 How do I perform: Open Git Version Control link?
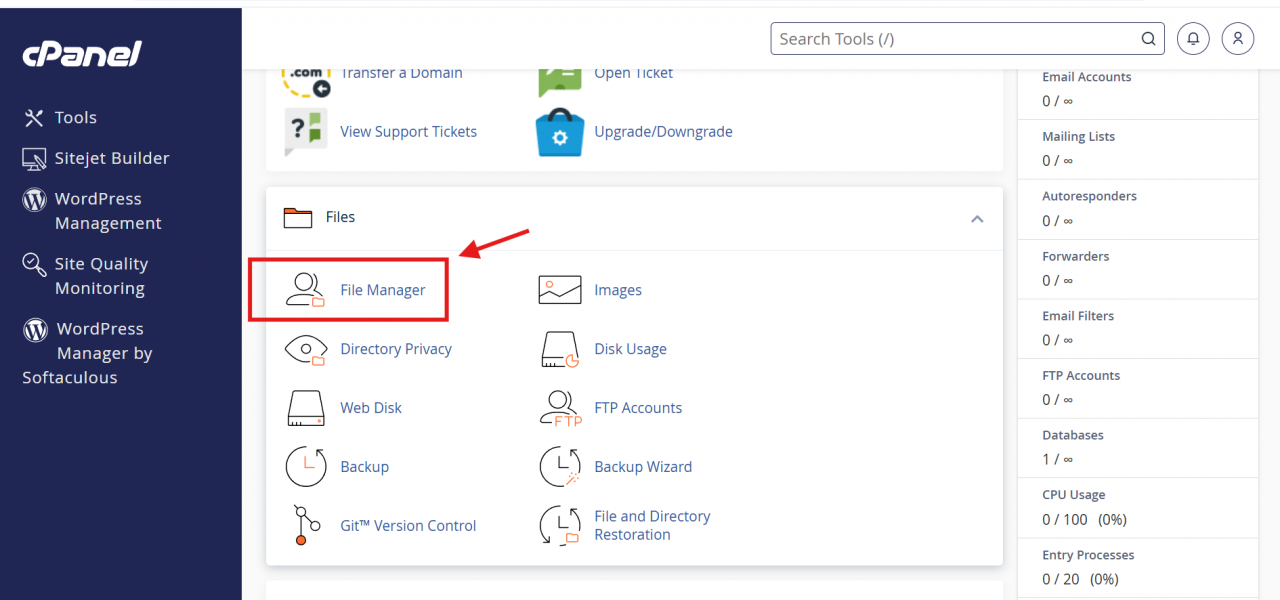[x=408, y=526]
